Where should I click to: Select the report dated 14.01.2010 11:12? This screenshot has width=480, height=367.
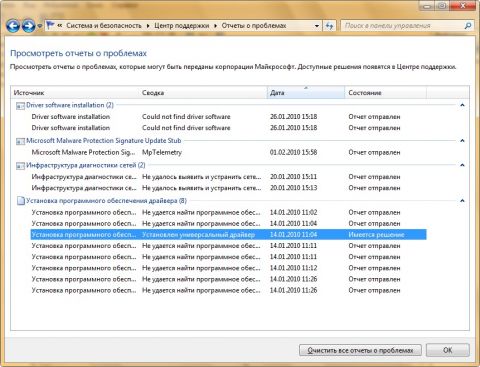[x=228, y=268]
